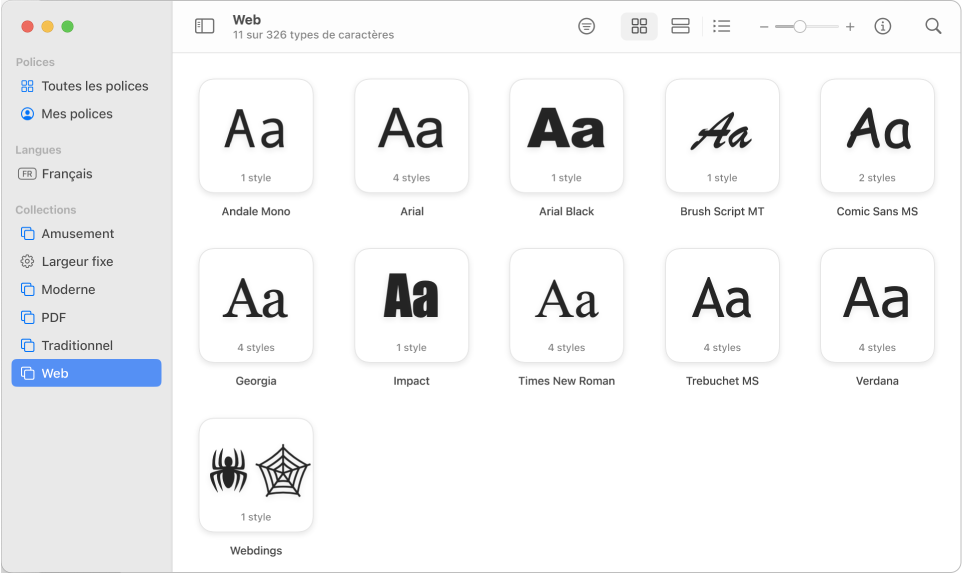Click the minus icon to shrink previews
This screenshot has height=575, width=963.
[764, 27]
